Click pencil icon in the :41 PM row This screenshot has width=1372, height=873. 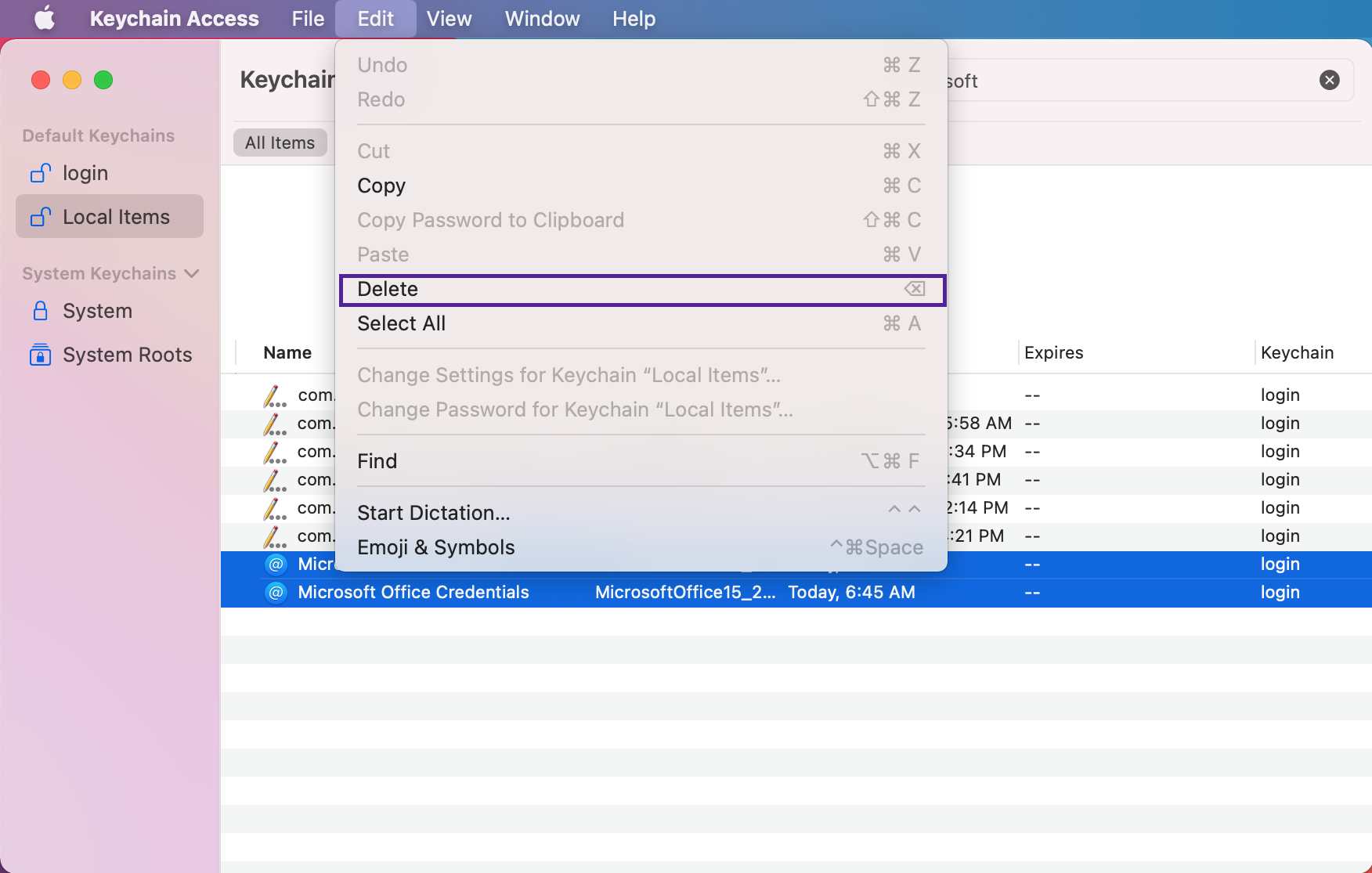tap(275, 481)
